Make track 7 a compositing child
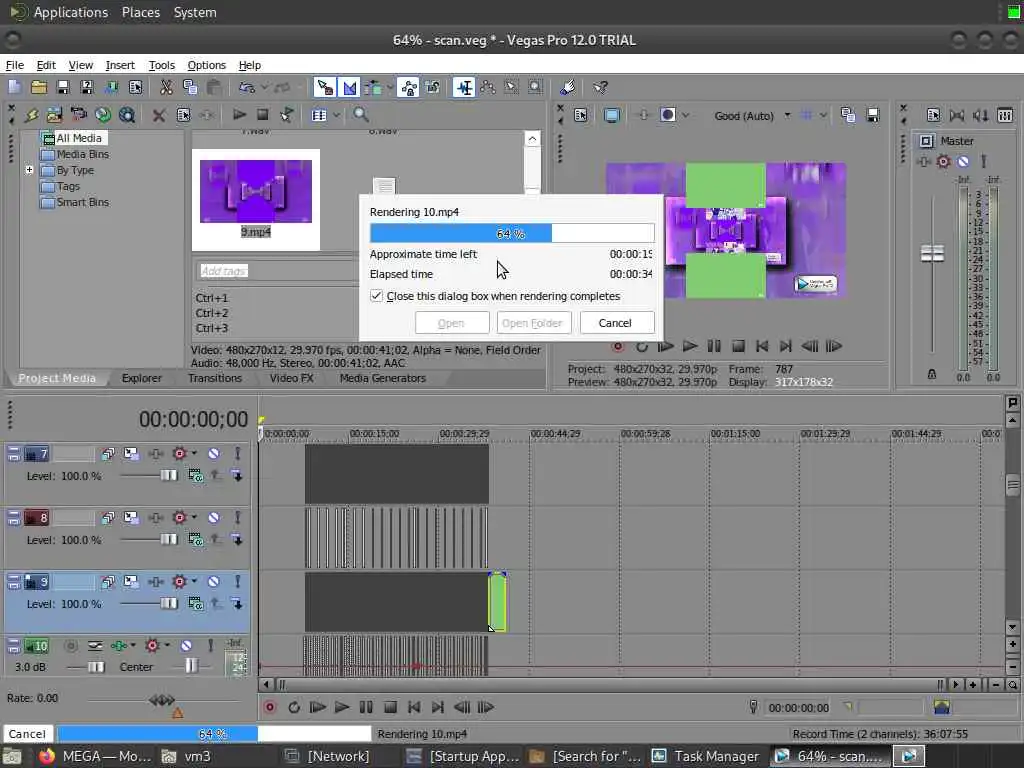The height and width of the screenshot is (768, 1024). [x=237, y=476]
